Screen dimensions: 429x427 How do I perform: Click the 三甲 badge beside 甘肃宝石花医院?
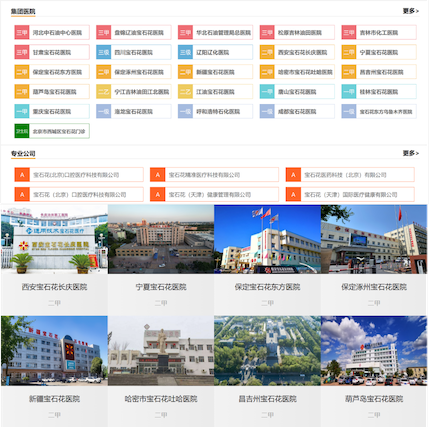pyautogui.click(x=22, y=52)
